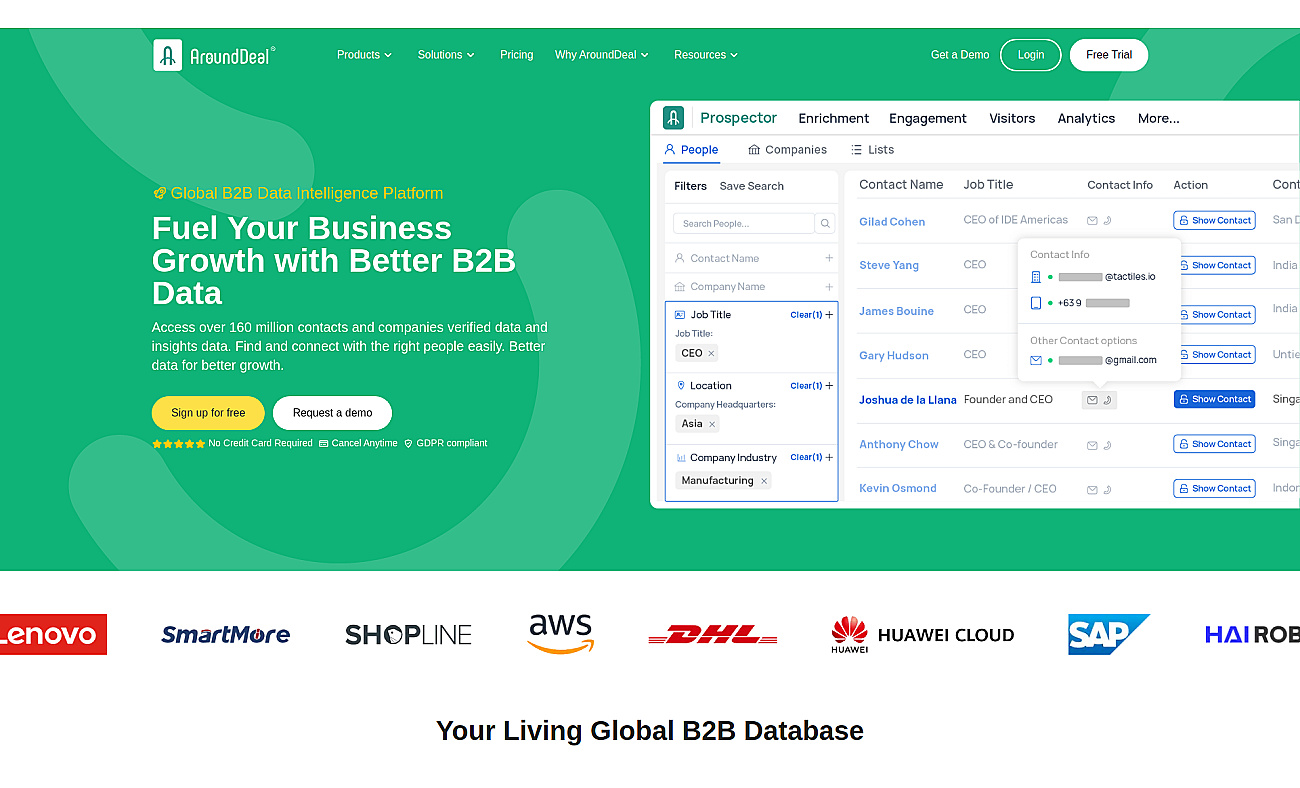Clear the Job Title filter
Screen dimensions: 1300x788
(x=806, y=315)
